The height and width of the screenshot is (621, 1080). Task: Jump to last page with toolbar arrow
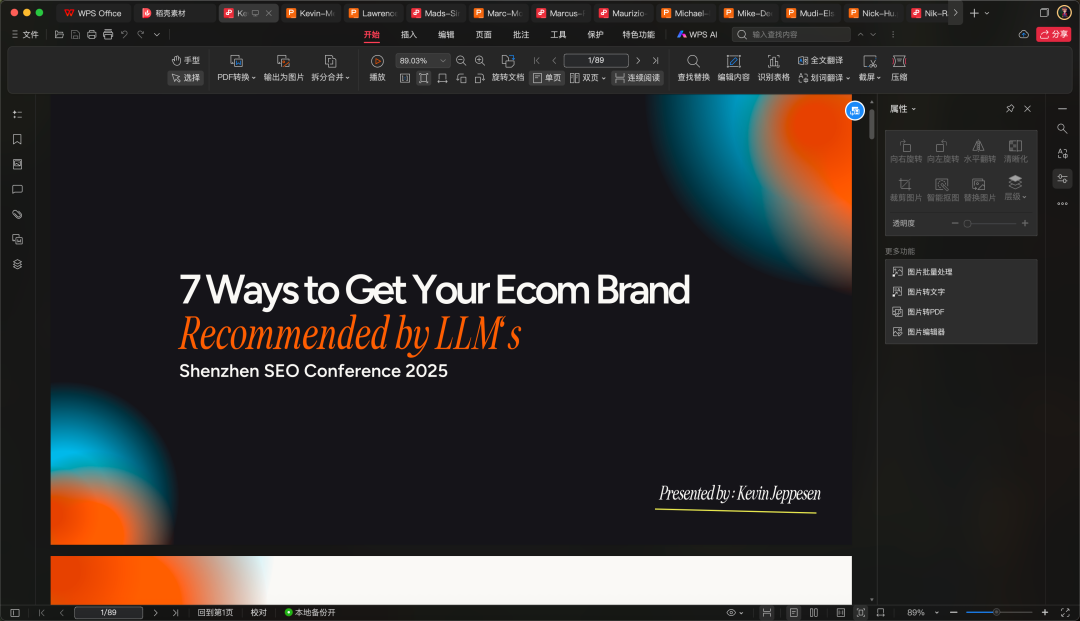[x=655, y=61]
